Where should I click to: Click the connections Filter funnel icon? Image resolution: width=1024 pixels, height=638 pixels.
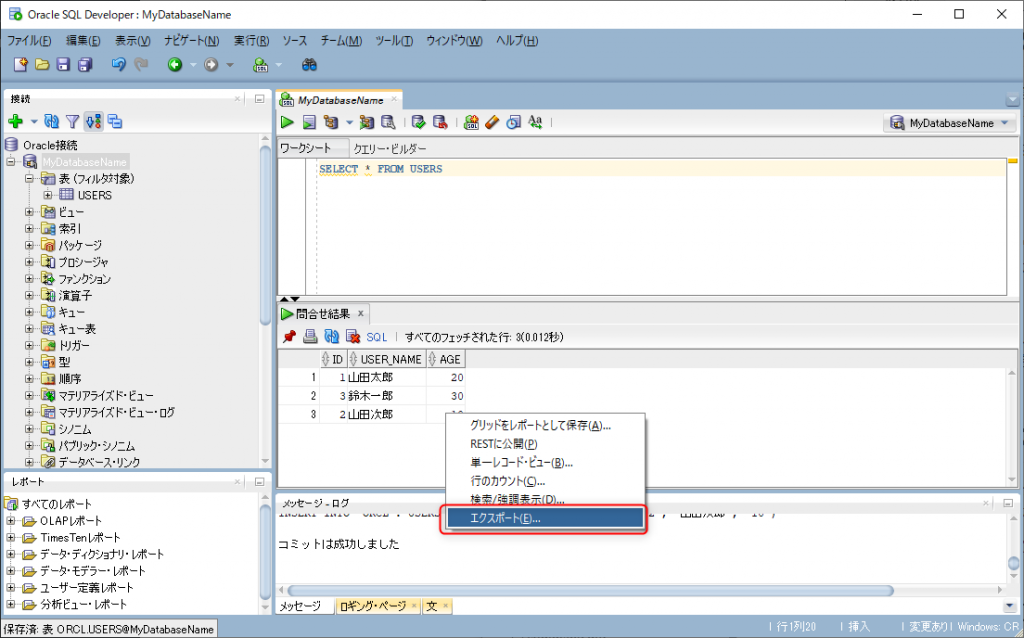72,121
